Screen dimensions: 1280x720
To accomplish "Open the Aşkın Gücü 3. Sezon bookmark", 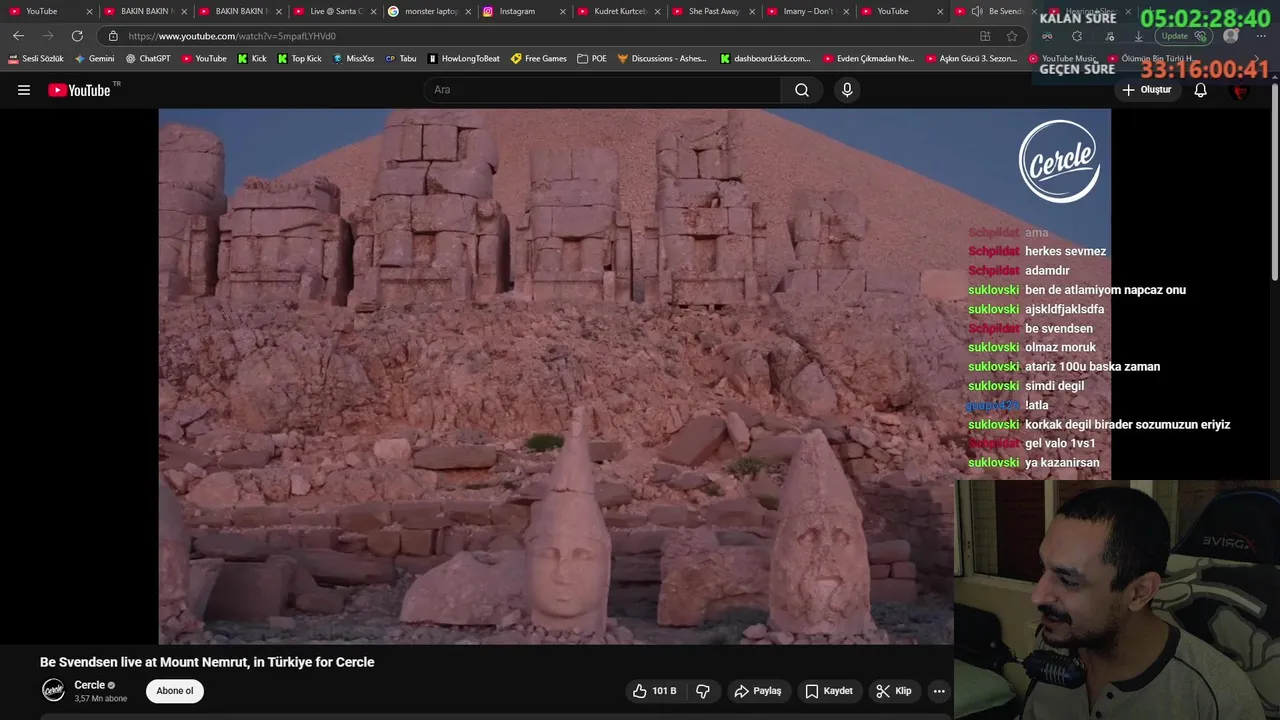I will pyautogui.click(x=971, y=59).
